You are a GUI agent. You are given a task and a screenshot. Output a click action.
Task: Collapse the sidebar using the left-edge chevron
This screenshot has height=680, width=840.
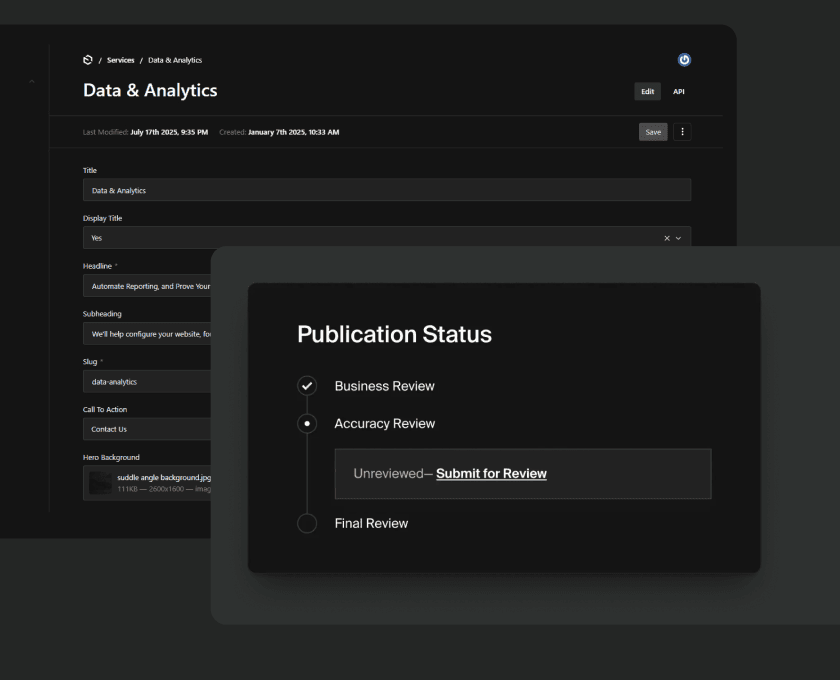pyautogui.click(x=30, y=81)
